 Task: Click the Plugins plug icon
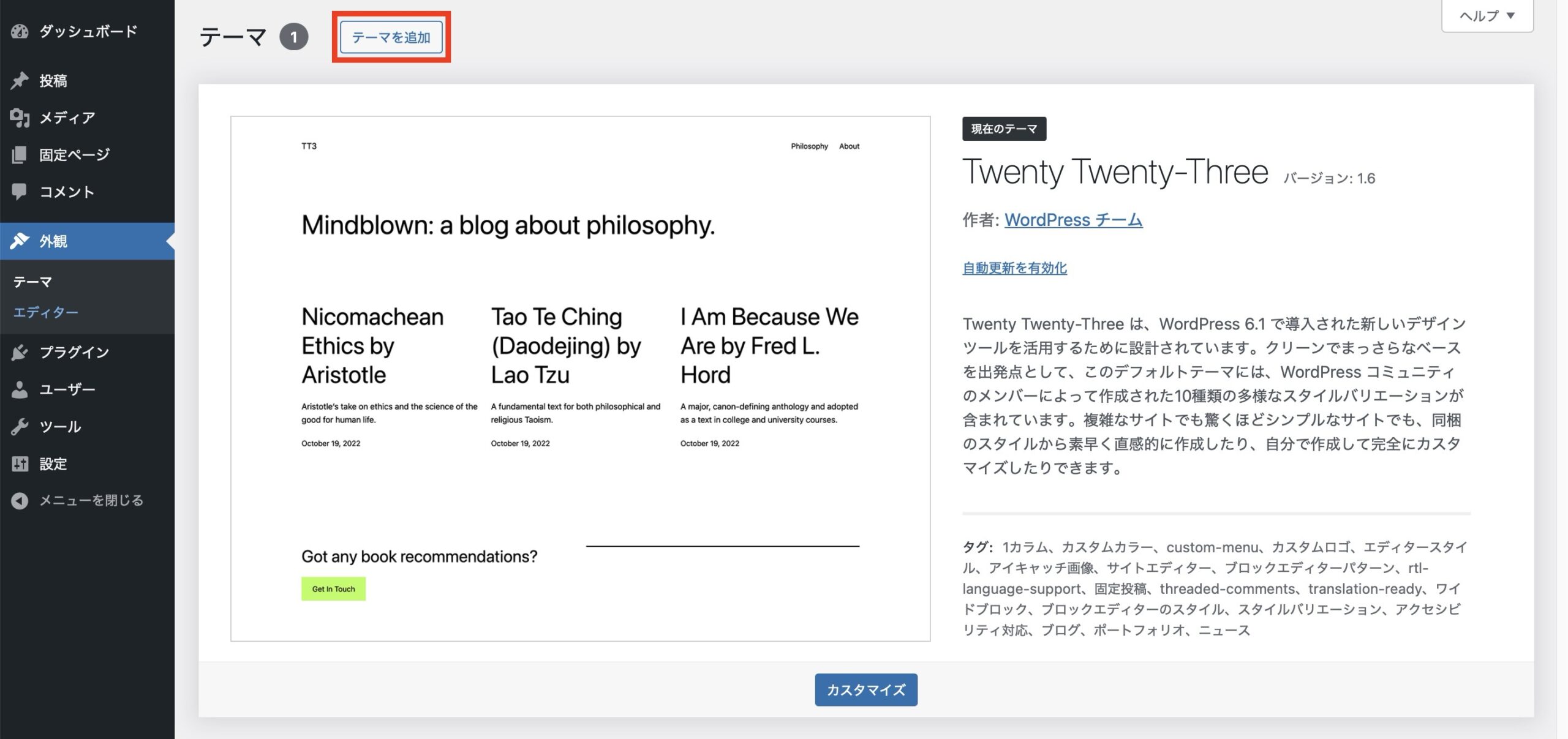point(20,352)
